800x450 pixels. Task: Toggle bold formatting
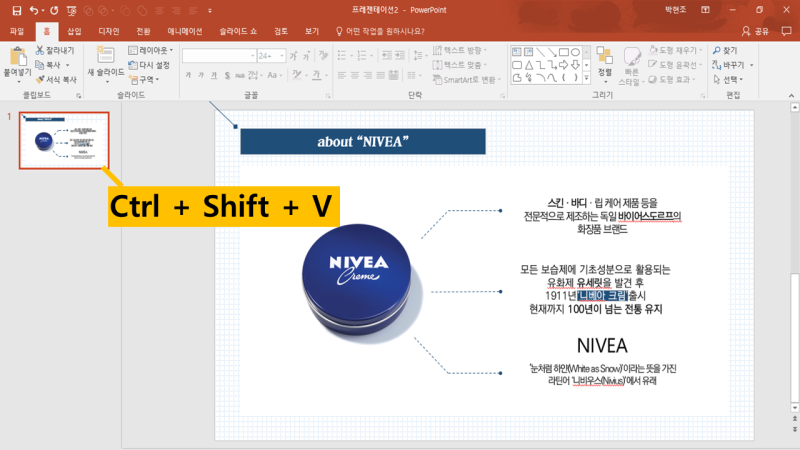point(188,76)
